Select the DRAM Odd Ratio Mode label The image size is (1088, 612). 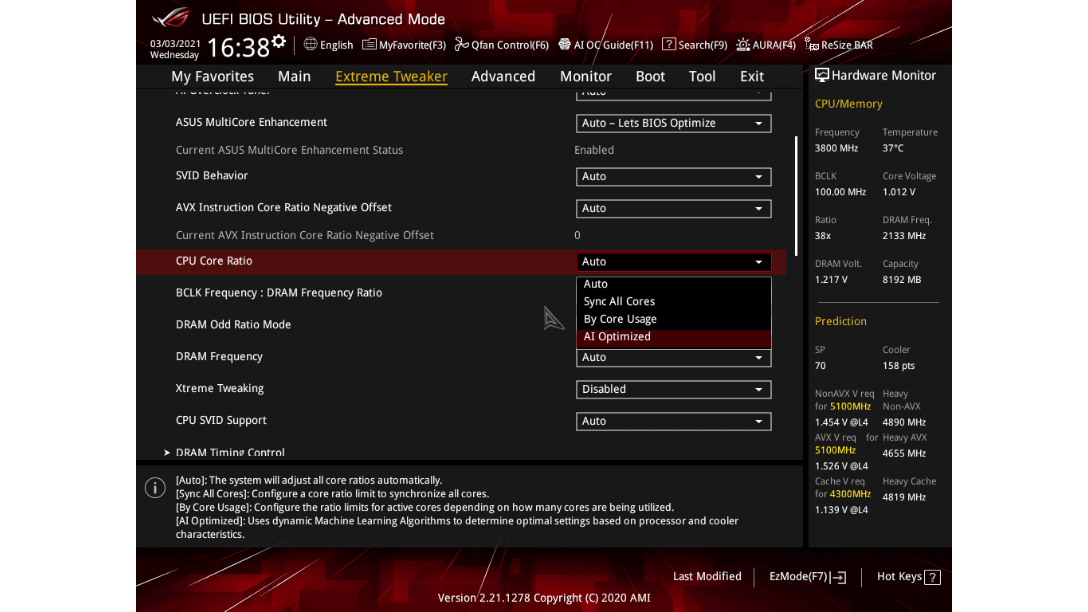pos(233,325)
